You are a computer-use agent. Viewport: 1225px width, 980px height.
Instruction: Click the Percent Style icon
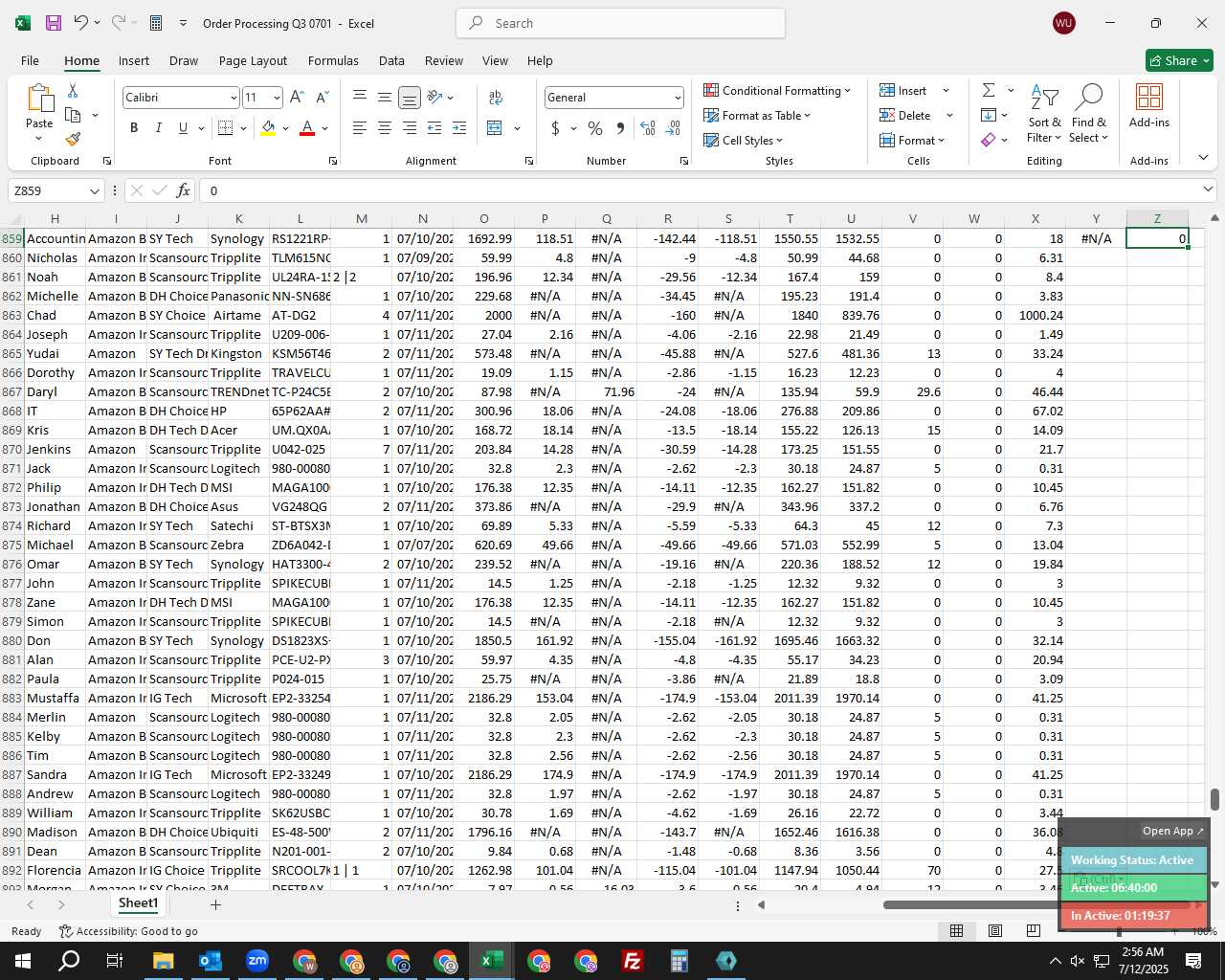[595, 128]
